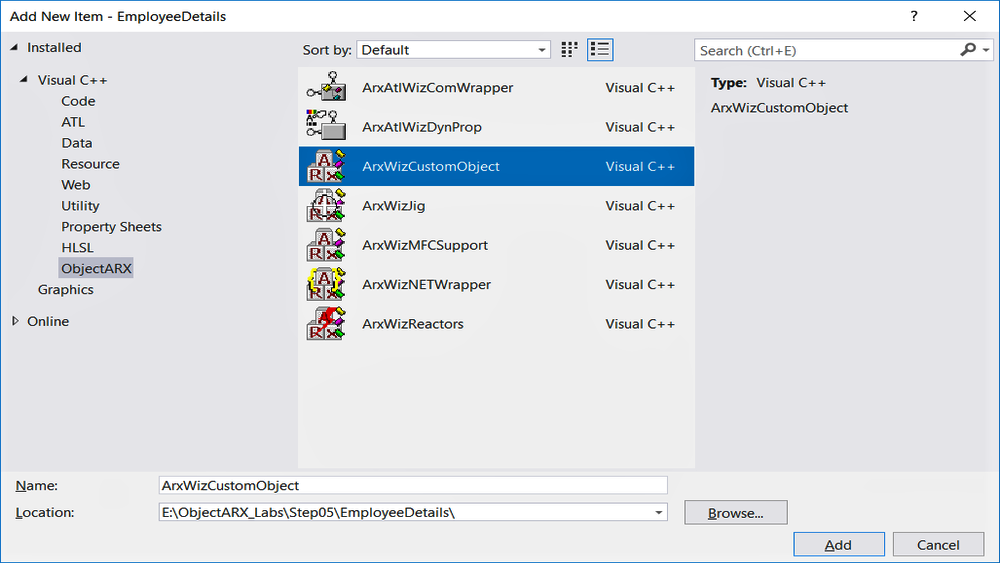Click the Add button
1000x563 pixels.
tap(839, 545)
